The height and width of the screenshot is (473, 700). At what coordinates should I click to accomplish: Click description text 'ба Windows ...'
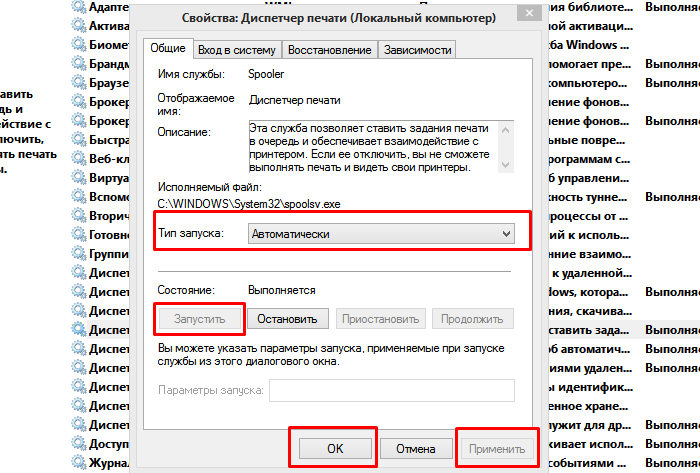[x=589, y=45]
